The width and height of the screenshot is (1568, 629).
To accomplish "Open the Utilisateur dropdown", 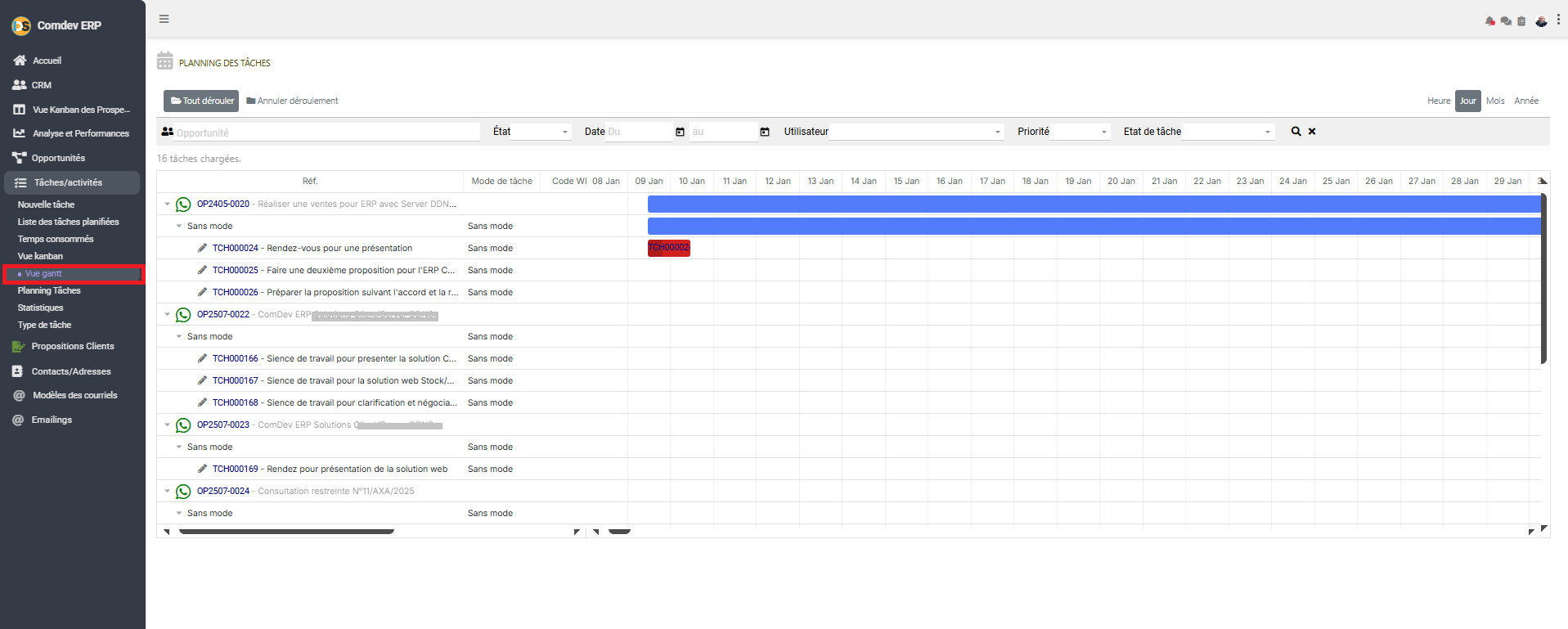I will pyautogui.click(x=916, y=132).
